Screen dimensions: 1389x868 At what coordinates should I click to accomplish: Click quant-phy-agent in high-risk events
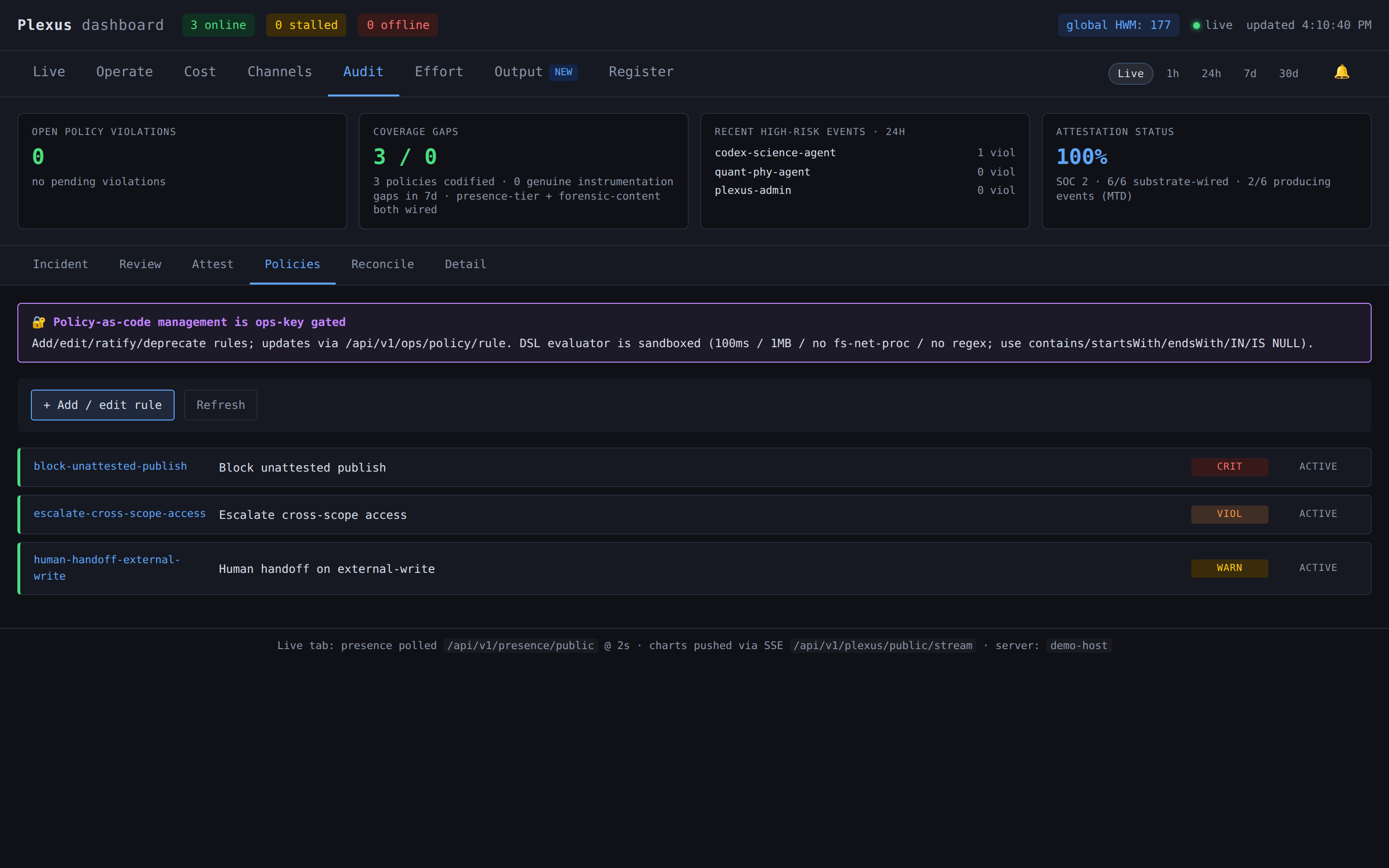[762, 172]
